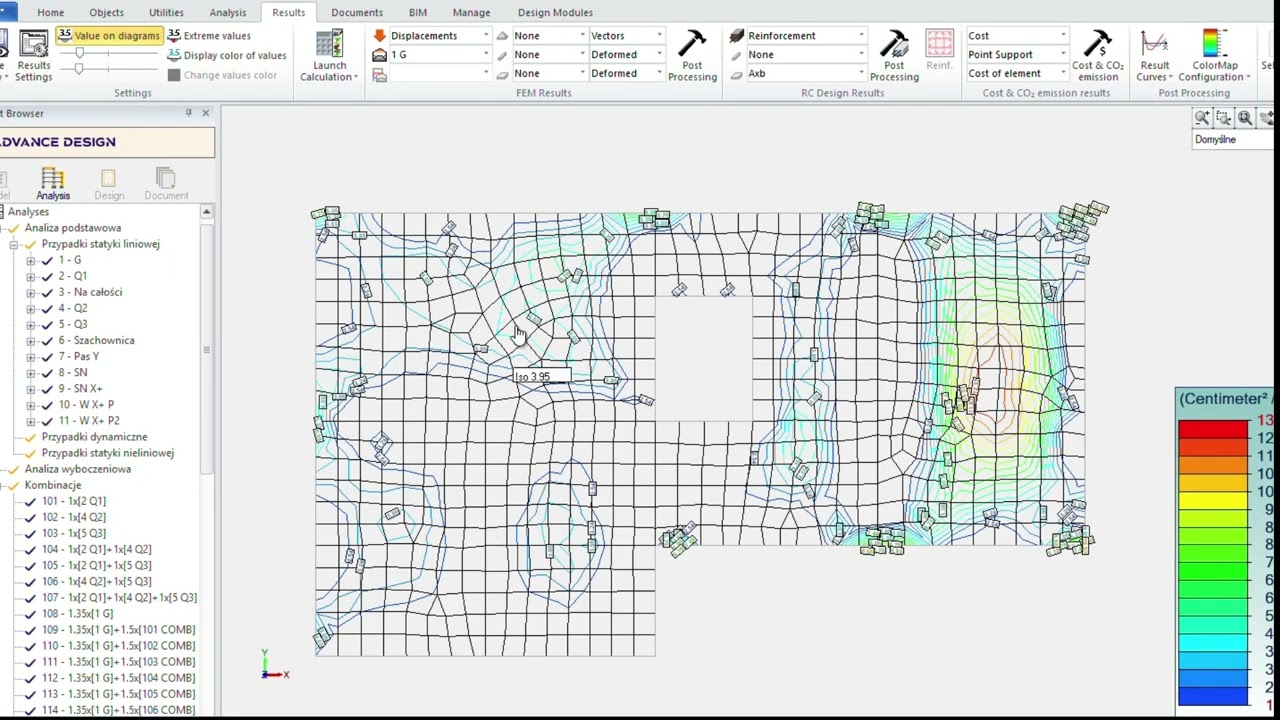Toggle check for combination 108 - 1.35x[1 G]
1280x720 pixels.
30,613
